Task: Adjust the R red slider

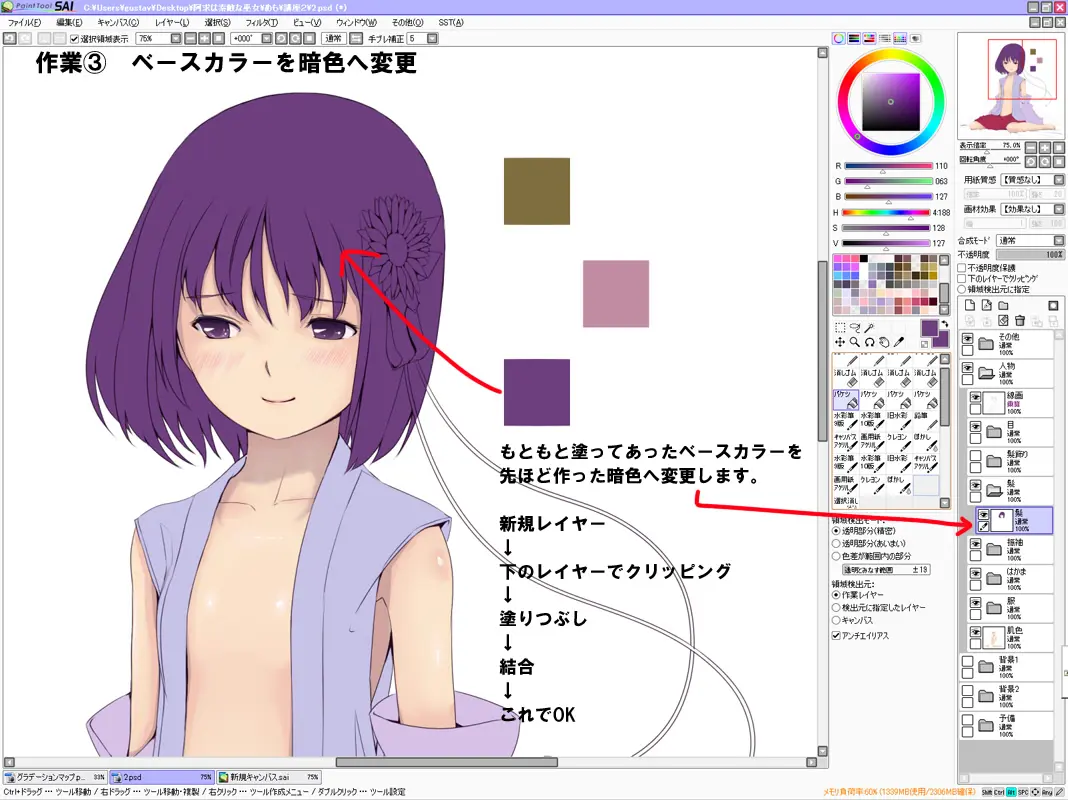Action: click(888, 166)
